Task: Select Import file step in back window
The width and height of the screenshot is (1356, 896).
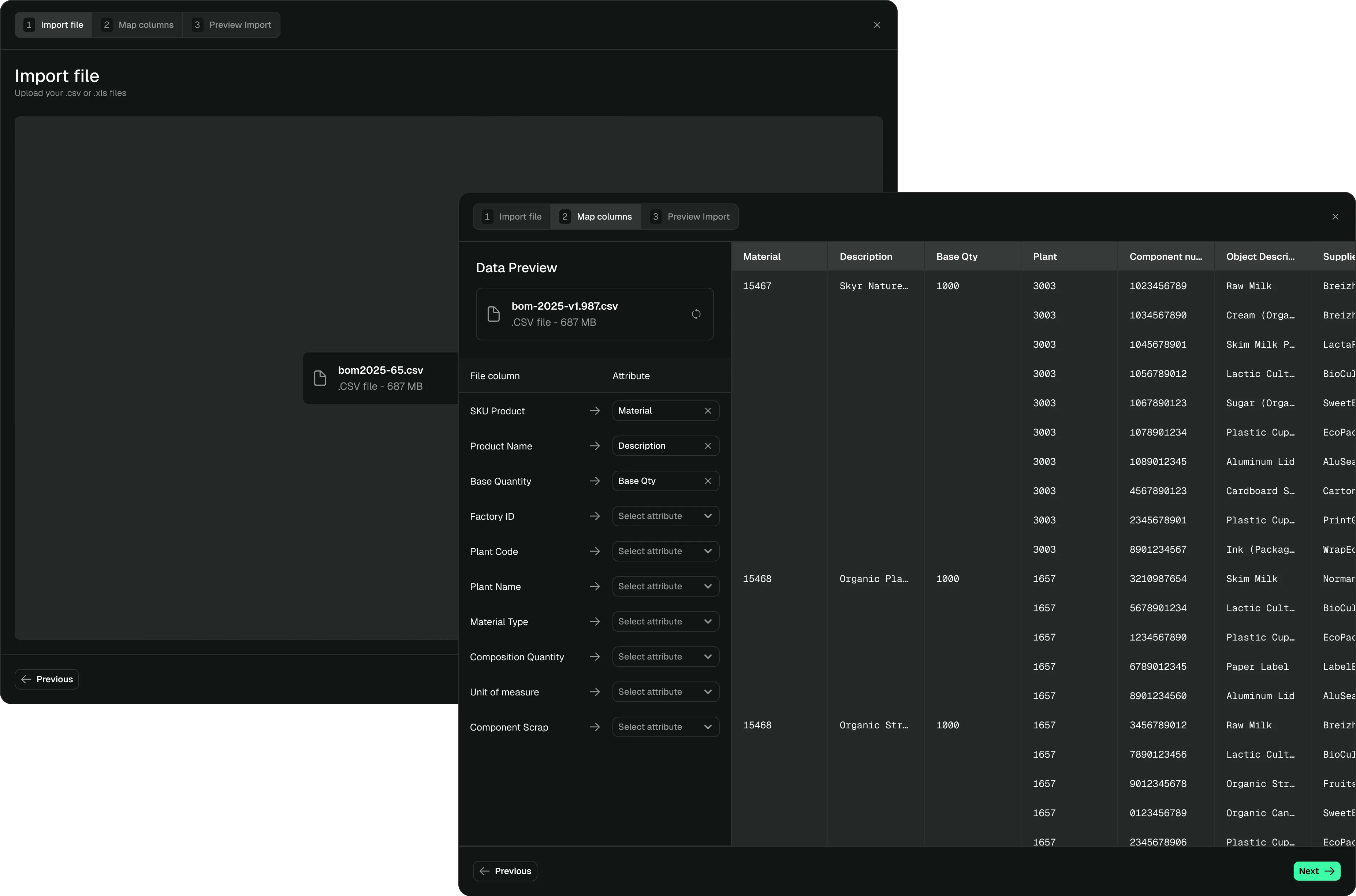Action: [54, 25]
